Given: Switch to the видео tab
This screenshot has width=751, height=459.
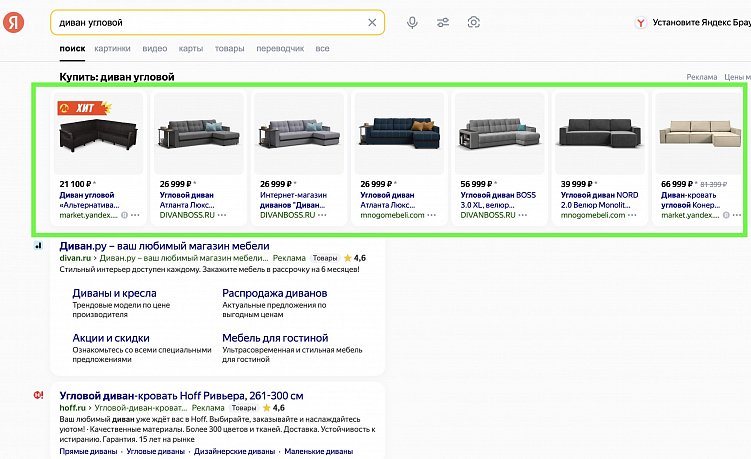Looking at the screenshot, I should tap(155, 48).
